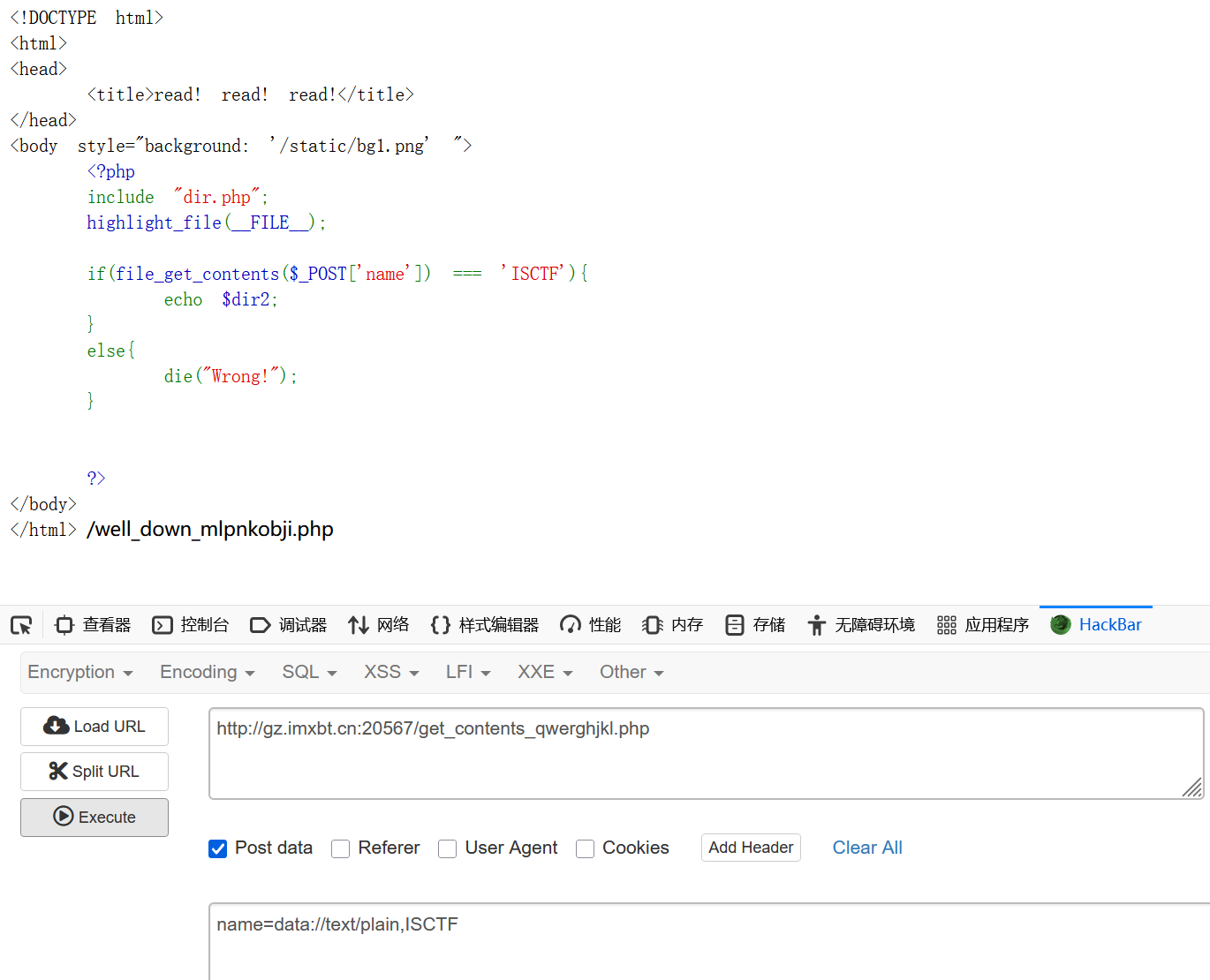Click the Clear All link
This screenshot has width=1210, height=980.
pos(867,848)
